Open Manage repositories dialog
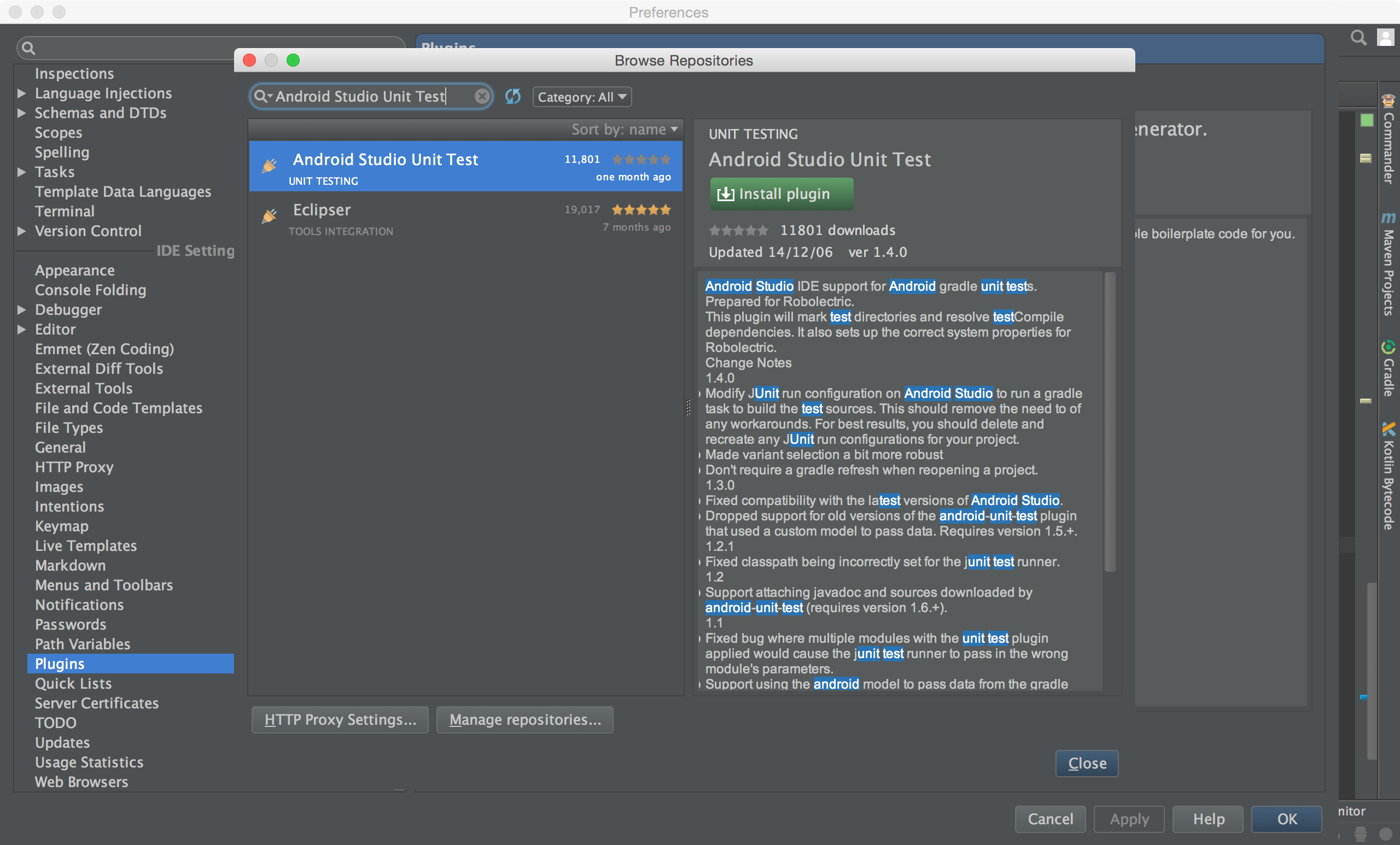 (524, 720)
